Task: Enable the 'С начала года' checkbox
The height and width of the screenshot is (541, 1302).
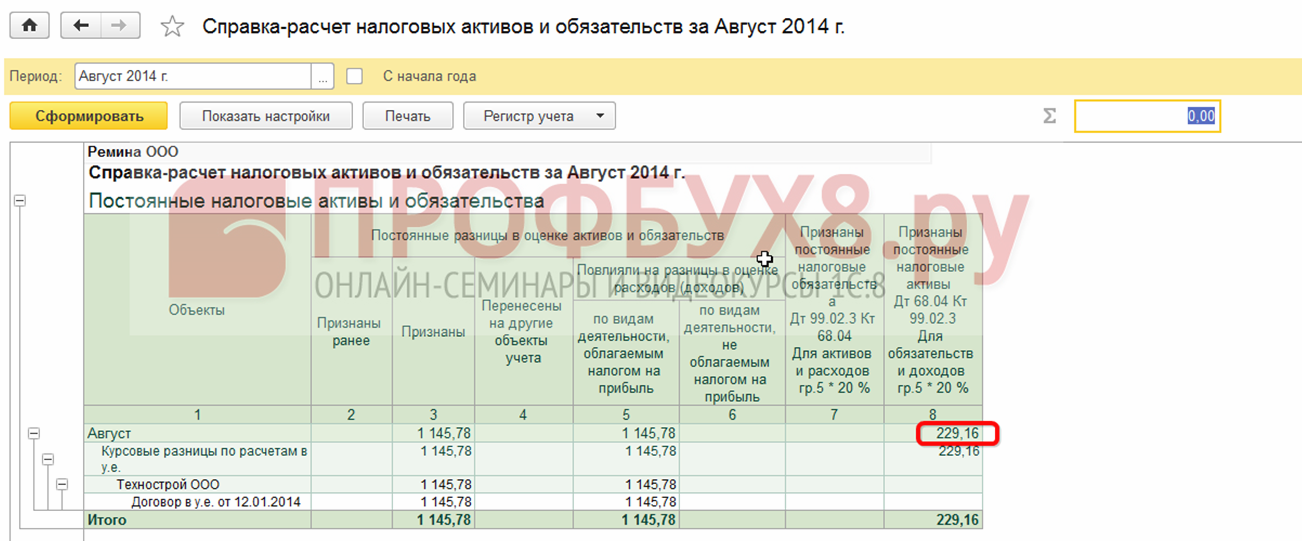Action: click(x=354, y=76)
